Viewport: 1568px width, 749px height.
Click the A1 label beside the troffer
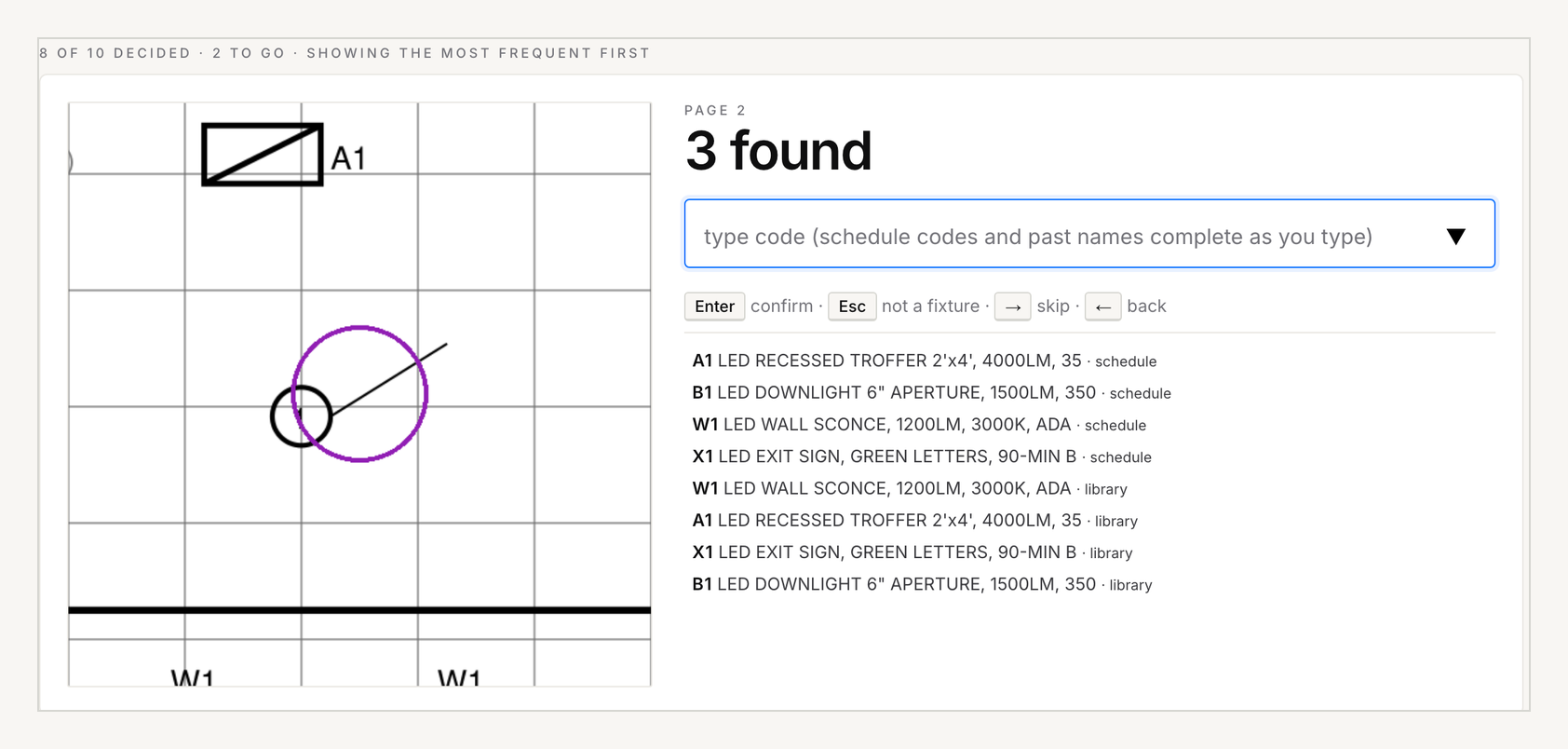(348, 158)
